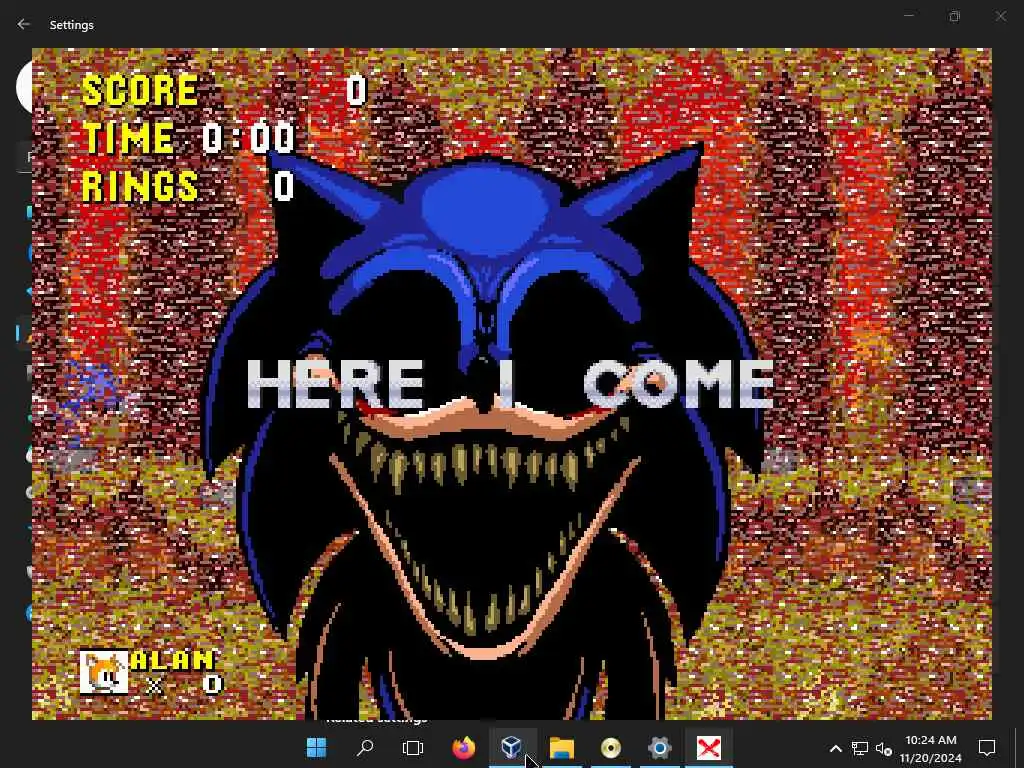
Task: Switch to the Settings gear taskbar icon
Action: (x=660, y=747)
